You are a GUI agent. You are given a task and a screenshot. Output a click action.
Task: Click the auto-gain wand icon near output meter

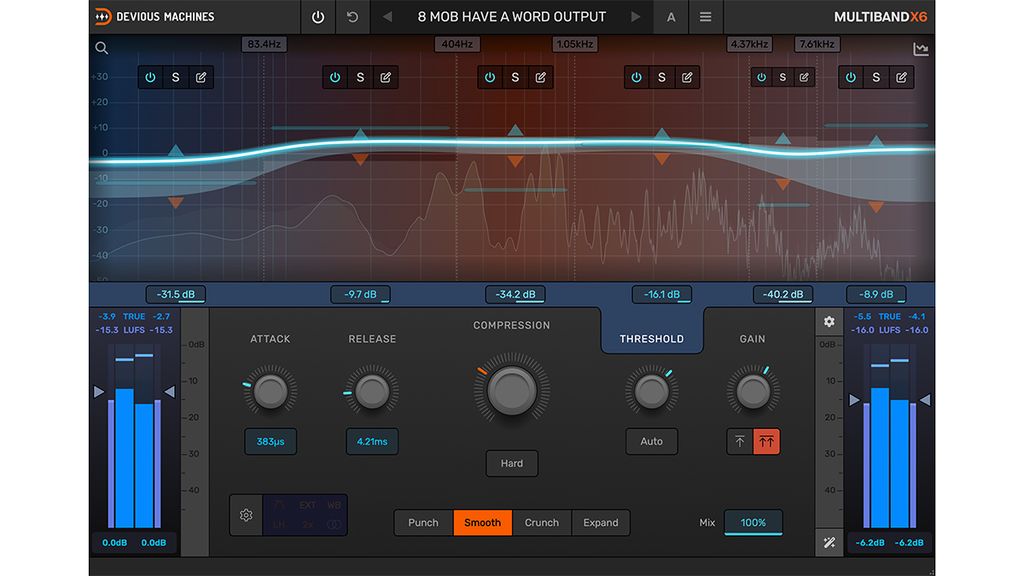point(829,542)
